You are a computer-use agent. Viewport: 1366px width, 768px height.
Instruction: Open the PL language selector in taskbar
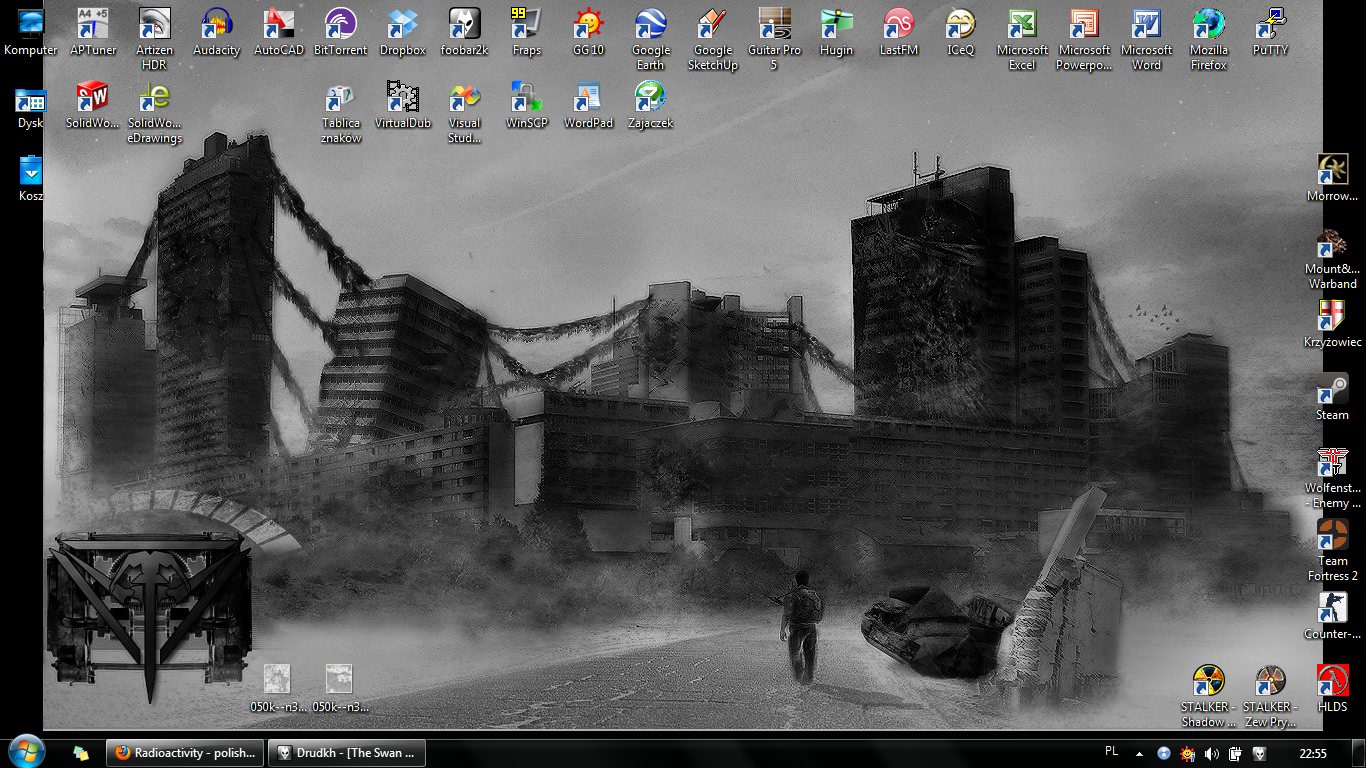click(1112, 752)
